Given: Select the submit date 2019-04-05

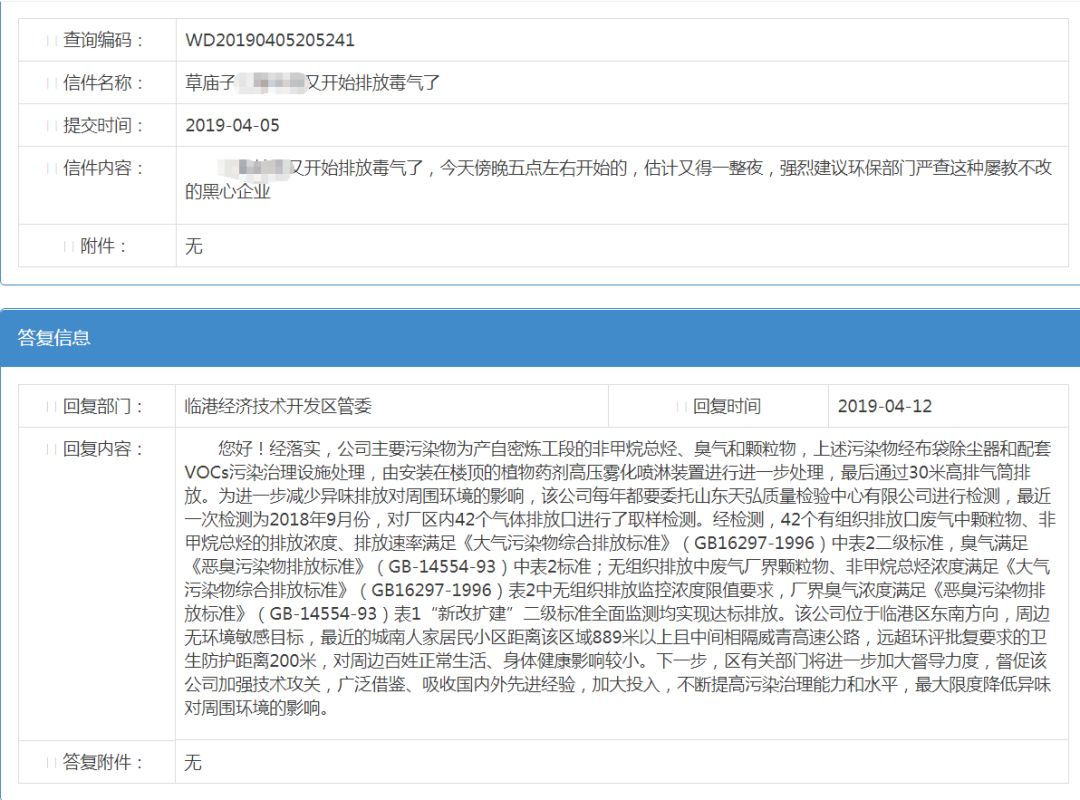Looking at the screenshot, I should 232,125.
